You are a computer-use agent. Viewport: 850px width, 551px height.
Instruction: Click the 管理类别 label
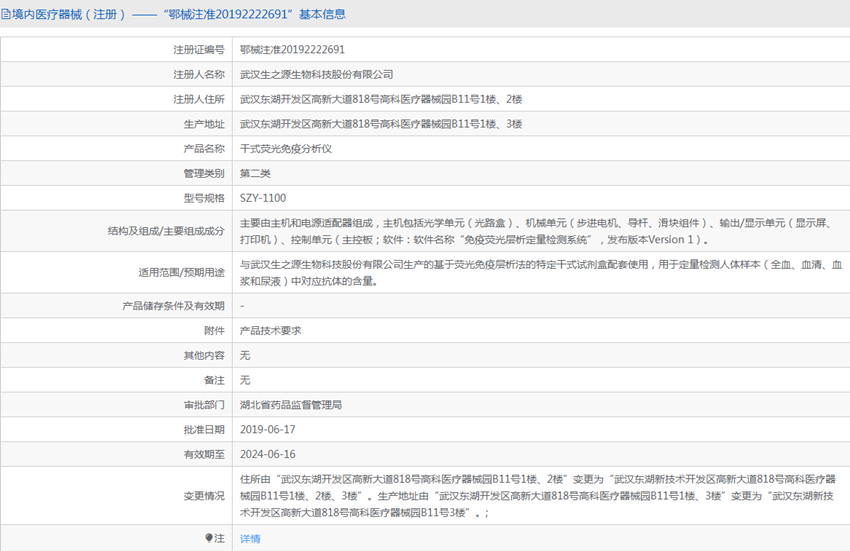pyautogui.click(x=204, y=174)
